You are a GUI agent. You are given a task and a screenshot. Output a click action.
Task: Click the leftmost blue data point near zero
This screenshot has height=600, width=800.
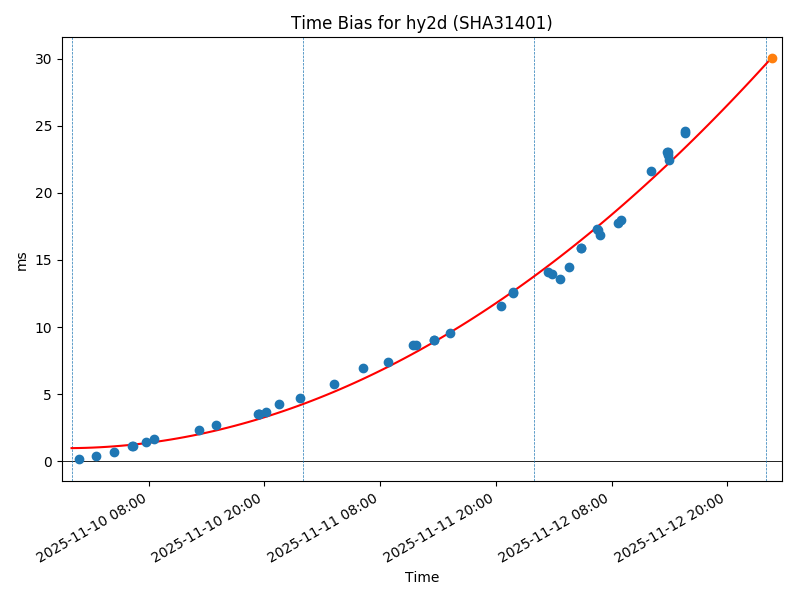(x=79, y=459)
